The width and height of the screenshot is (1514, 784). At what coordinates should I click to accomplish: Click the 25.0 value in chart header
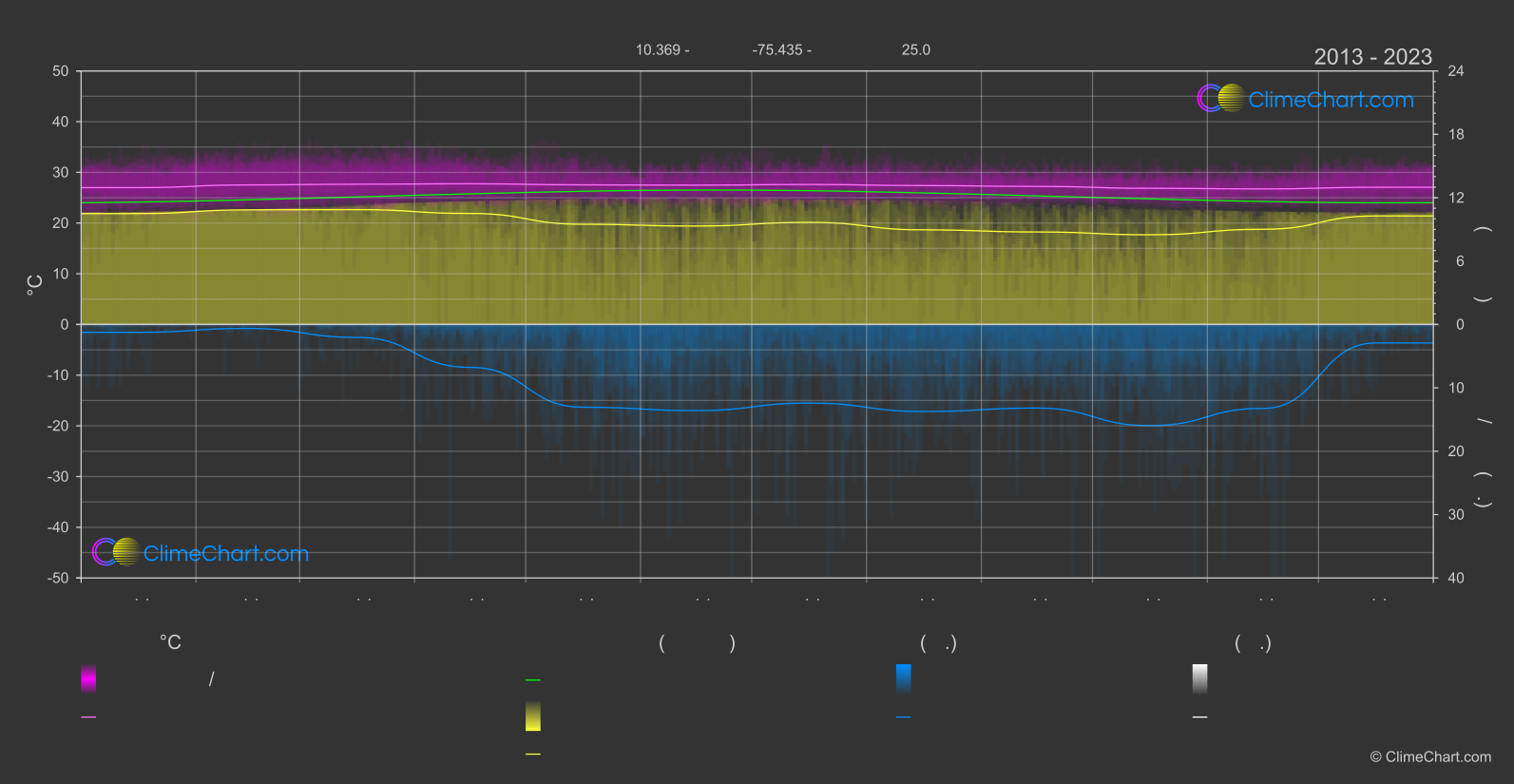point(915,50)
